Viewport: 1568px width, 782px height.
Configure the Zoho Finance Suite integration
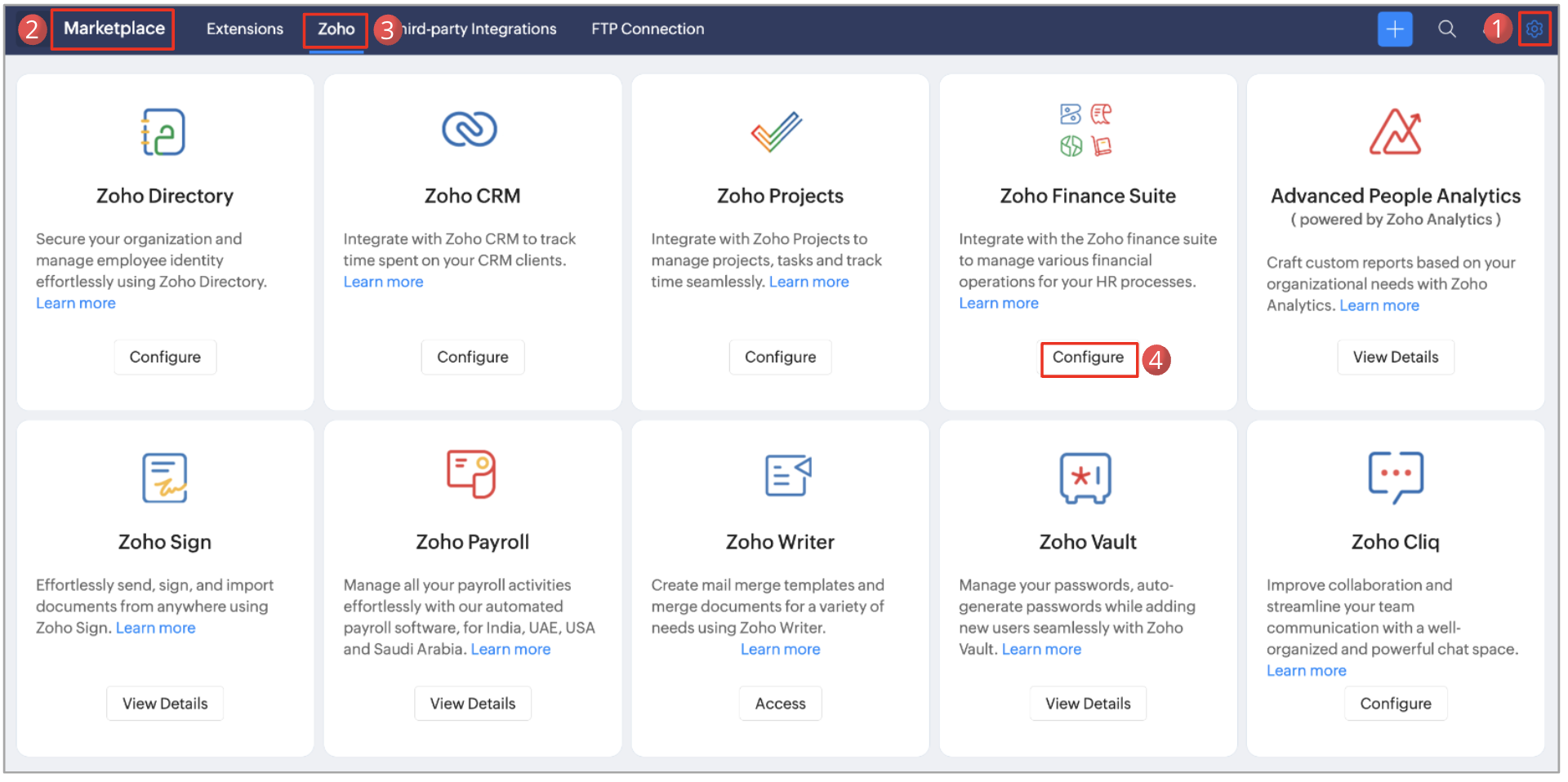click(1088, 358)
